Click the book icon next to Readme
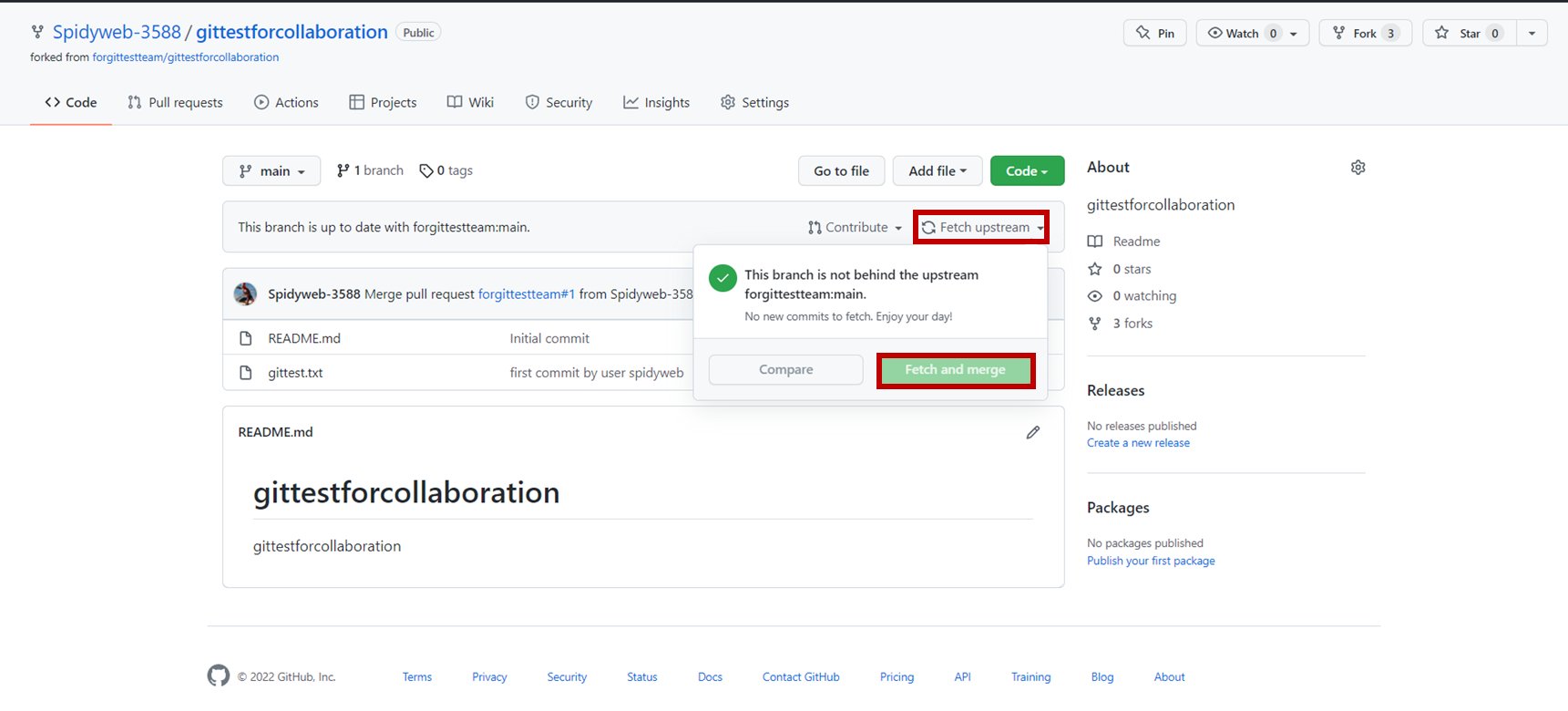The width and height of the screenshot is (1568, 711). coord(1095,242)
